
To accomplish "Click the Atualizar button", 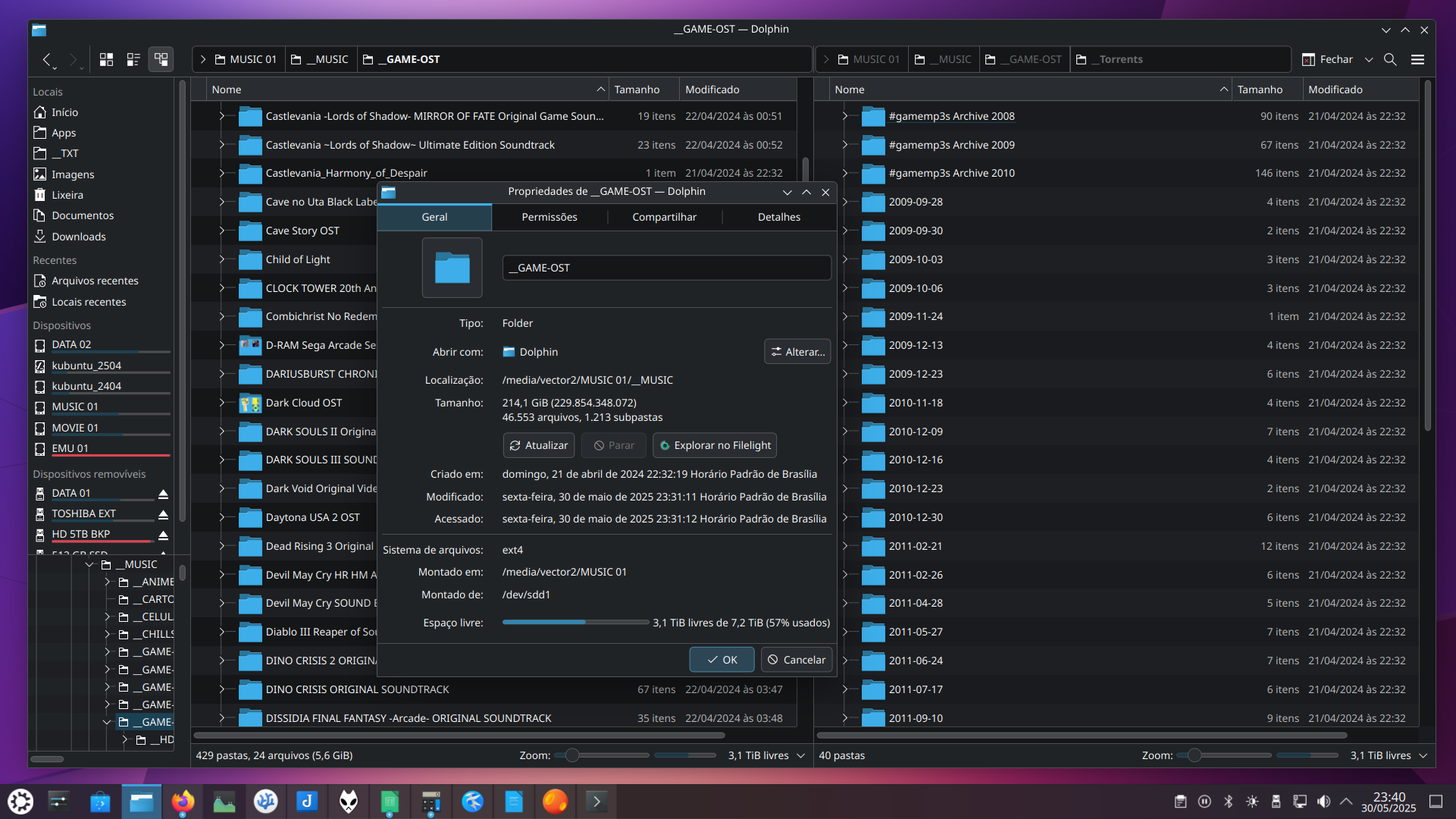I will point(539,445).
